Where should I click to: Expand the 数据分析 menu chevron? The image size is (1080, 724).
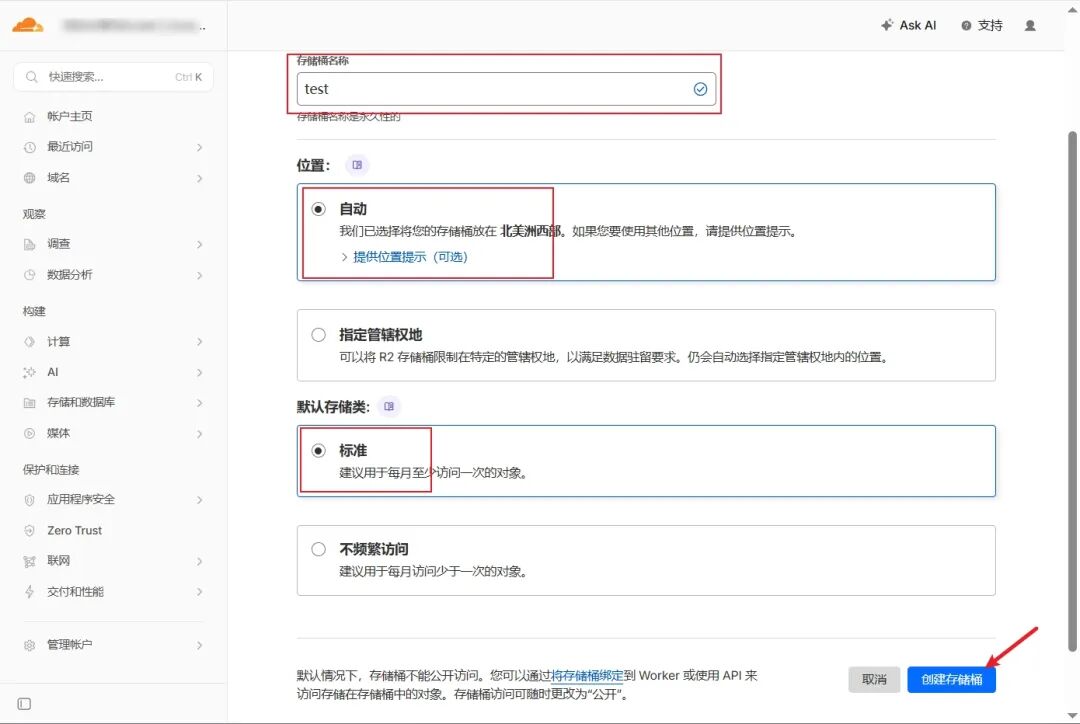click(x=199, y=276)
